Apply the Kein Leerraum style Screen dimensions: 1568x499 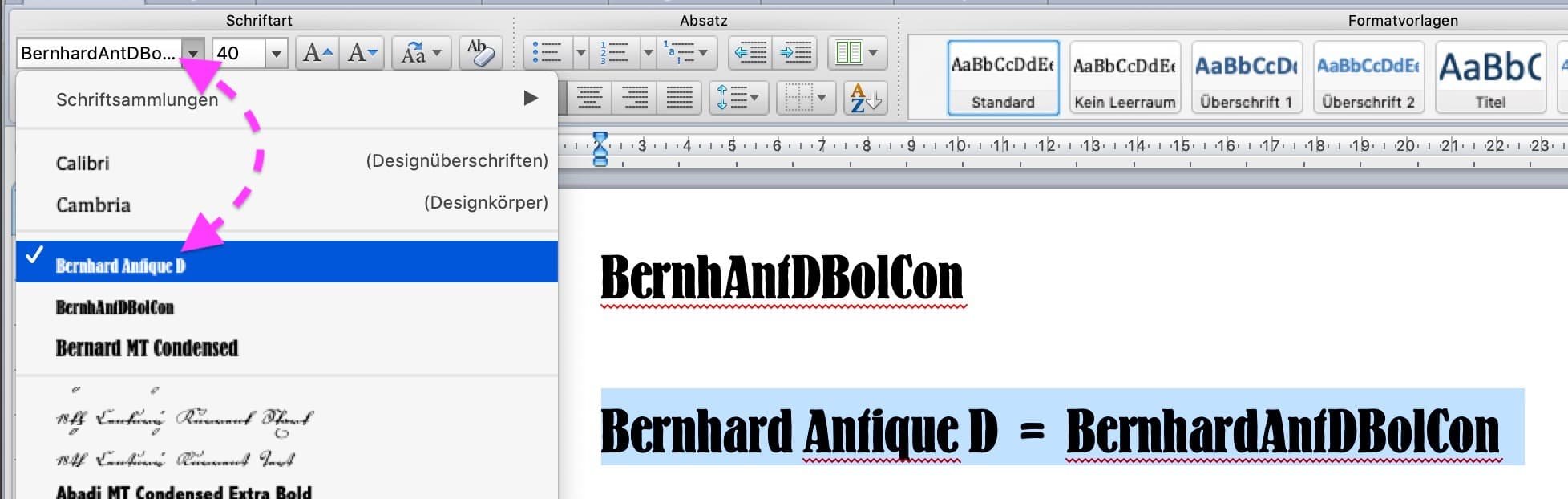pos(1125,78)
